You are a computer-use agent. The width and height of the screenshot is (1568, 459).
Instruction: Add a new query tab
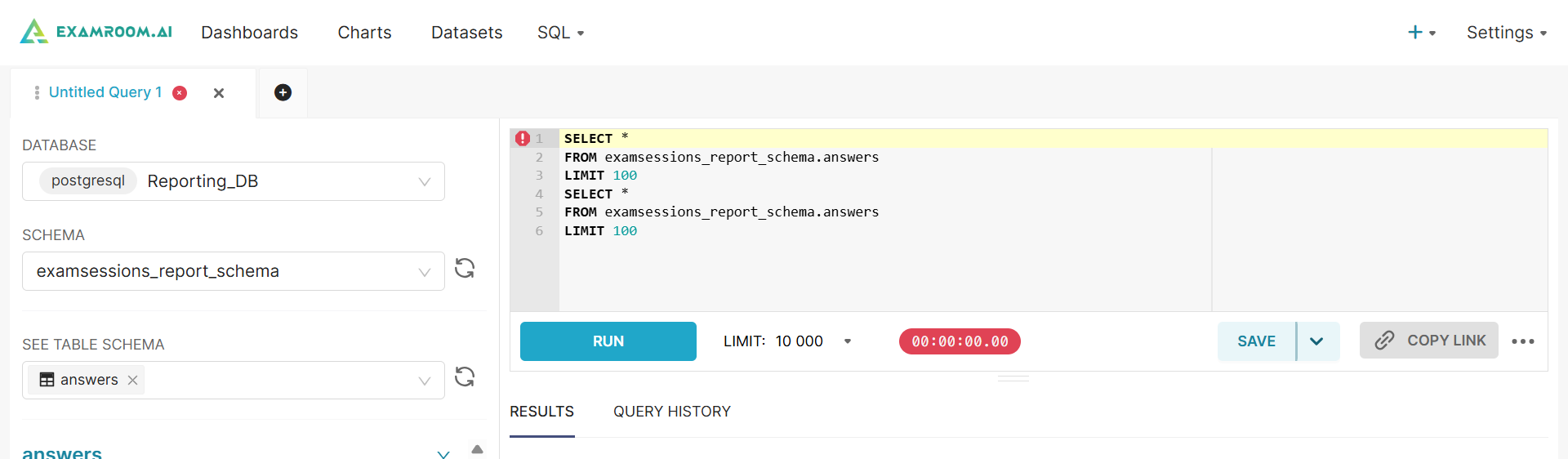pyautogui.click(x=283, y=92)
